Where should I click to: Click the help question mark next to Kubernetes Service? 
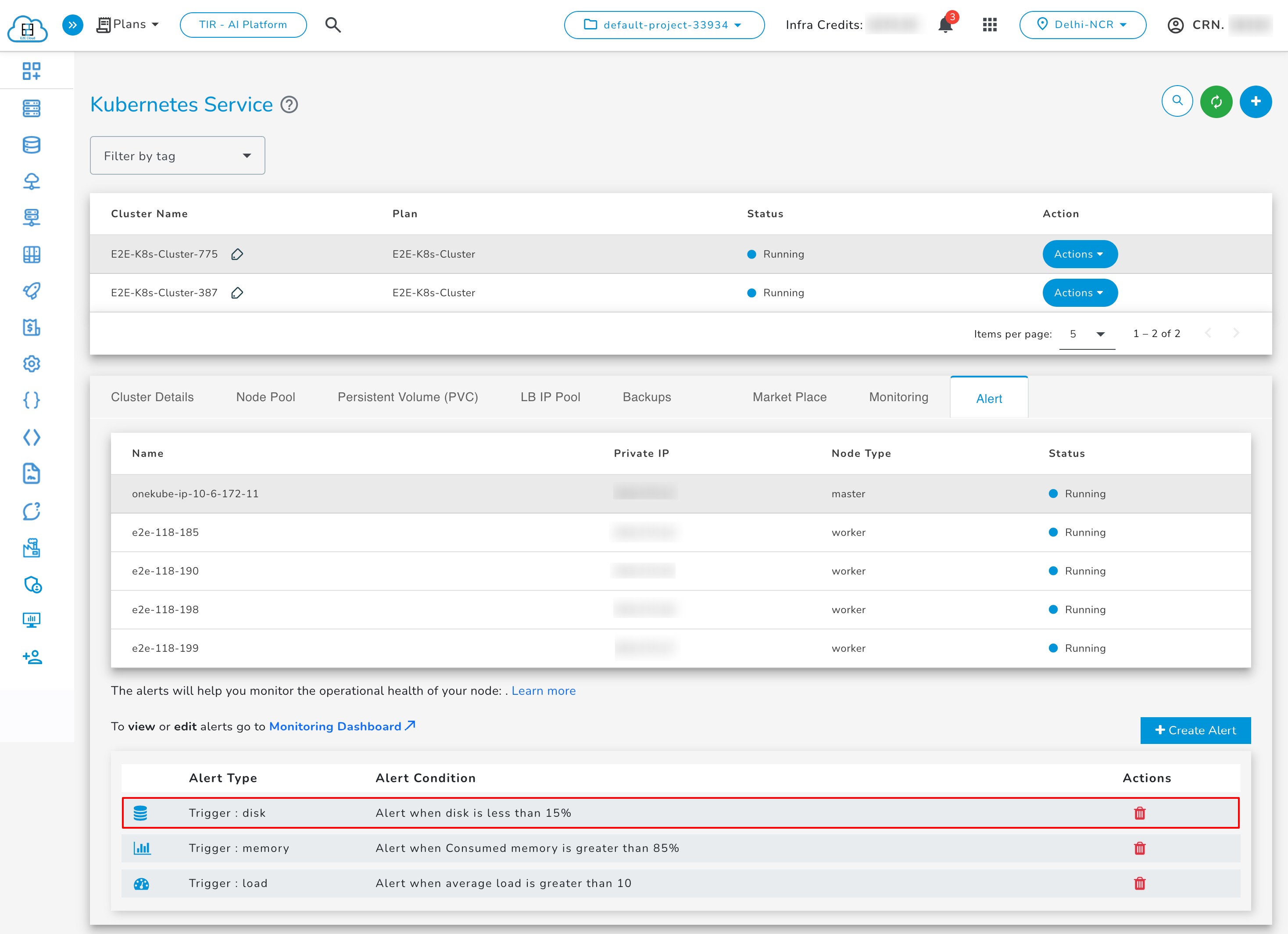(289, 104)
